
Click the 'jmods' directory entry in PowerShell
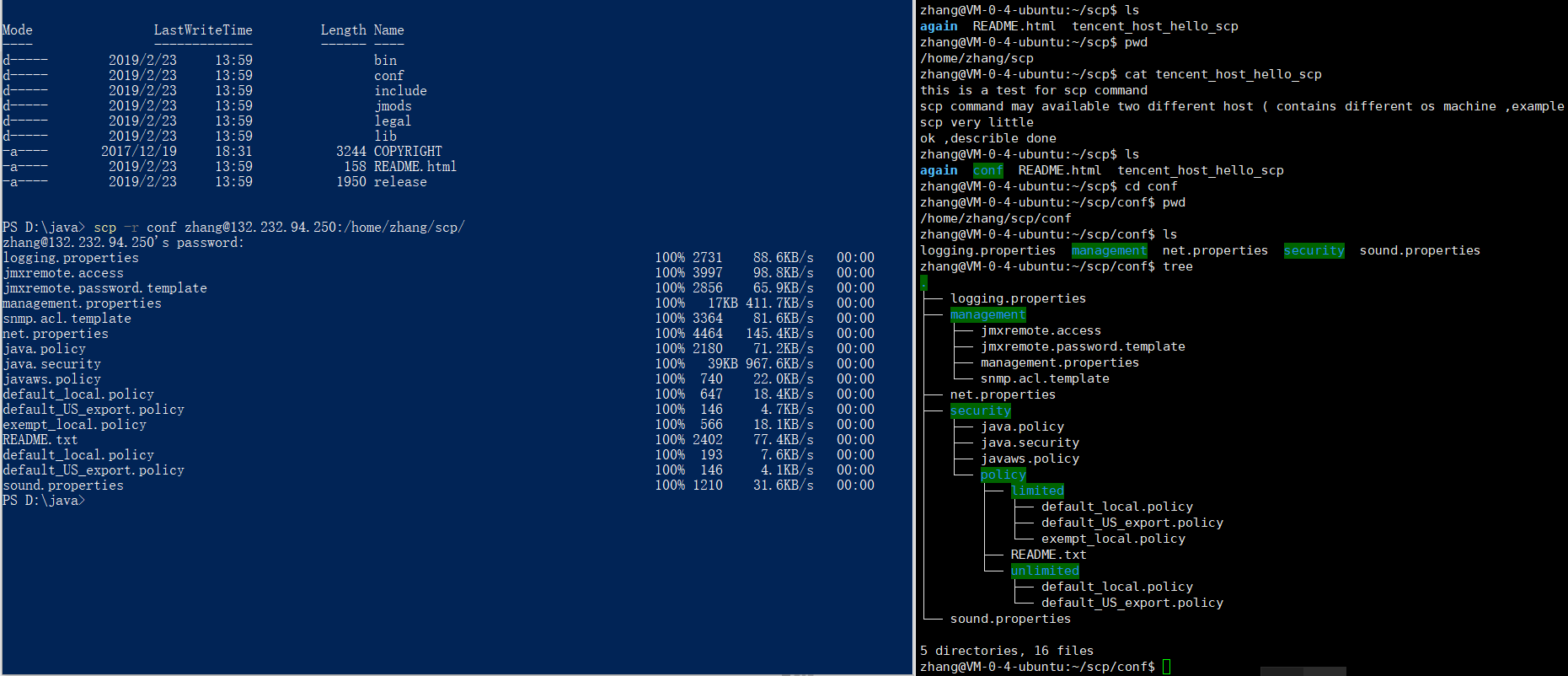(393, 106)
